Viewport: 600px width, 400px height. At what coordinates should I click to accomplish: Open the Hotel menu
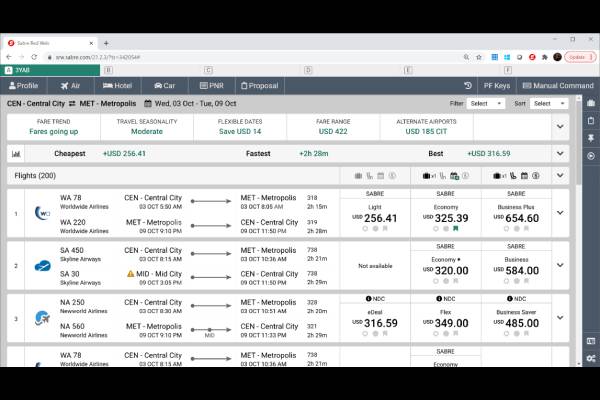coord(117,86)
